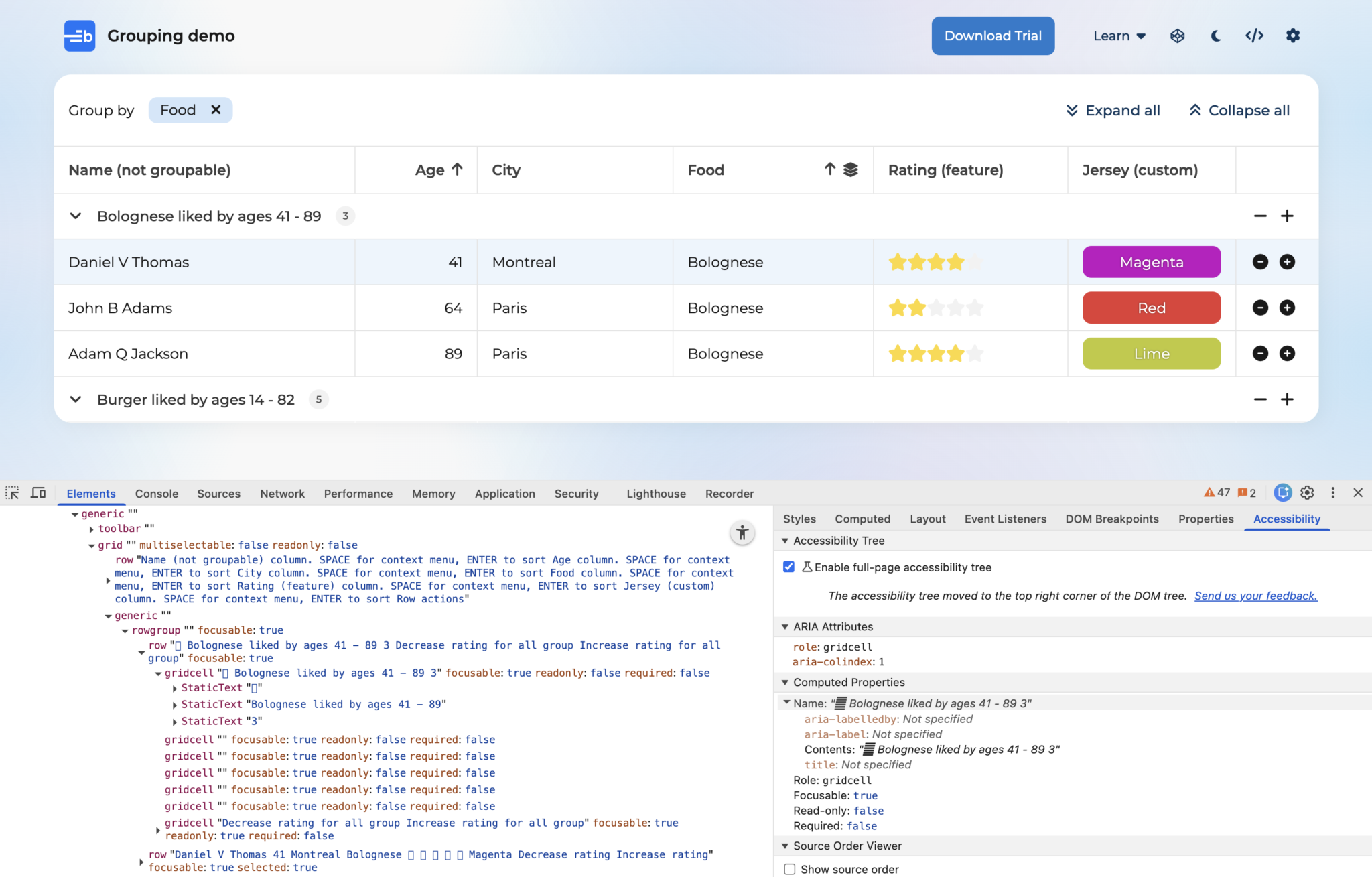Click the Red jersey color badge
Screen dimensions: 1372x877
(x=1152, y=308)
